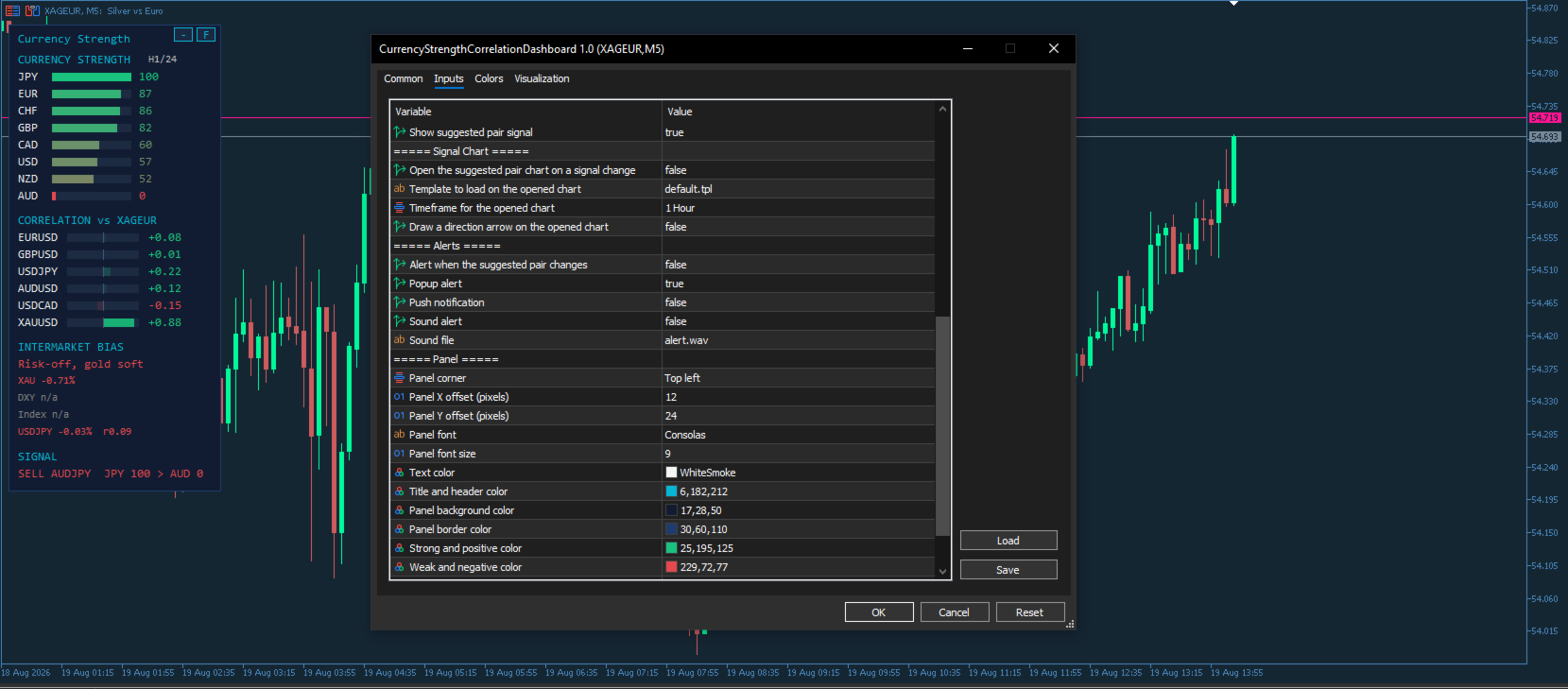Collapse the Currency Strength panel with the minus button
Viewport: 1568px width, 689px height.
pyautogui.click(x=183, y=35)
